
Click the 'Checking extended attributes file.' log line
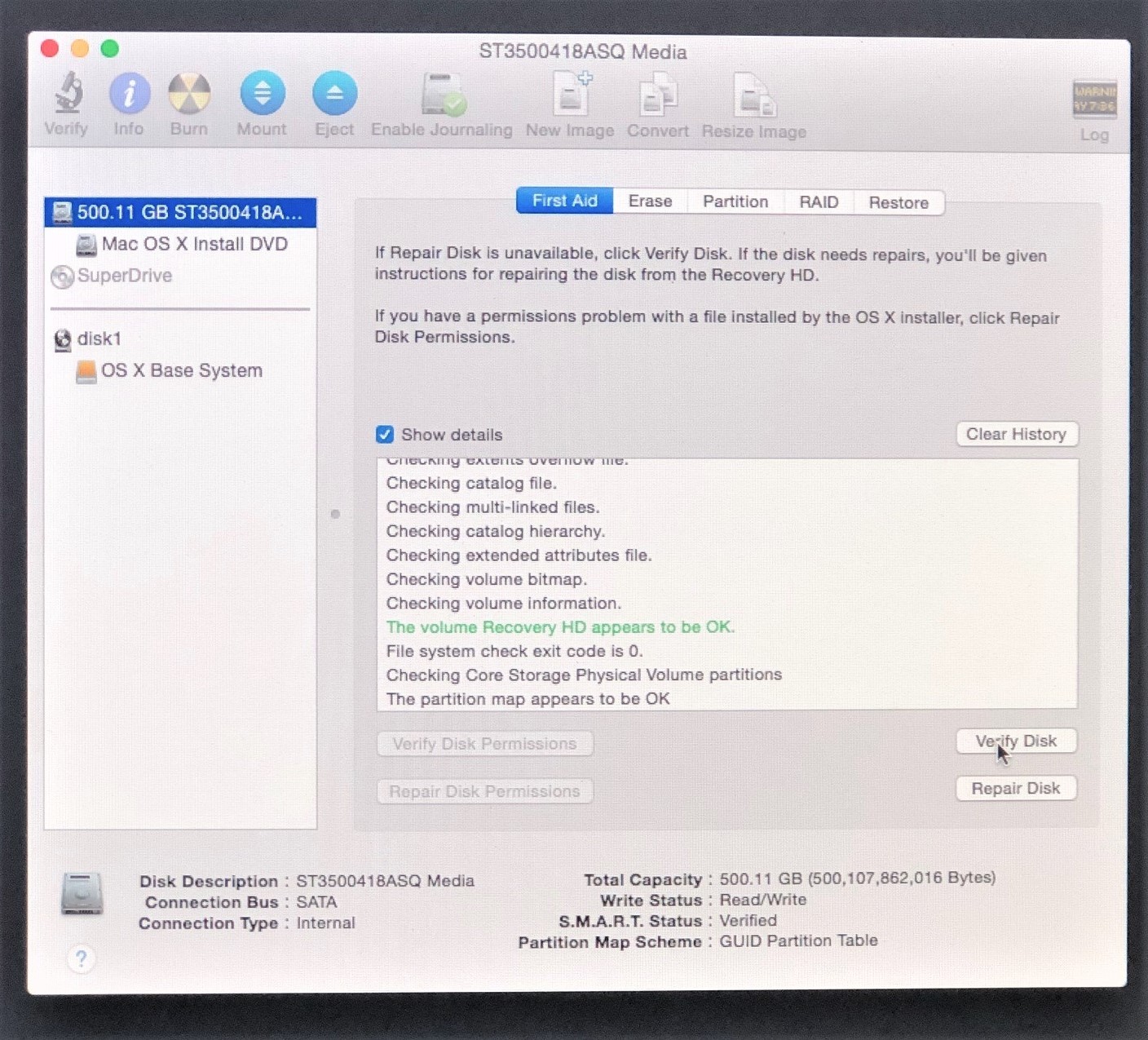[519, 555]
